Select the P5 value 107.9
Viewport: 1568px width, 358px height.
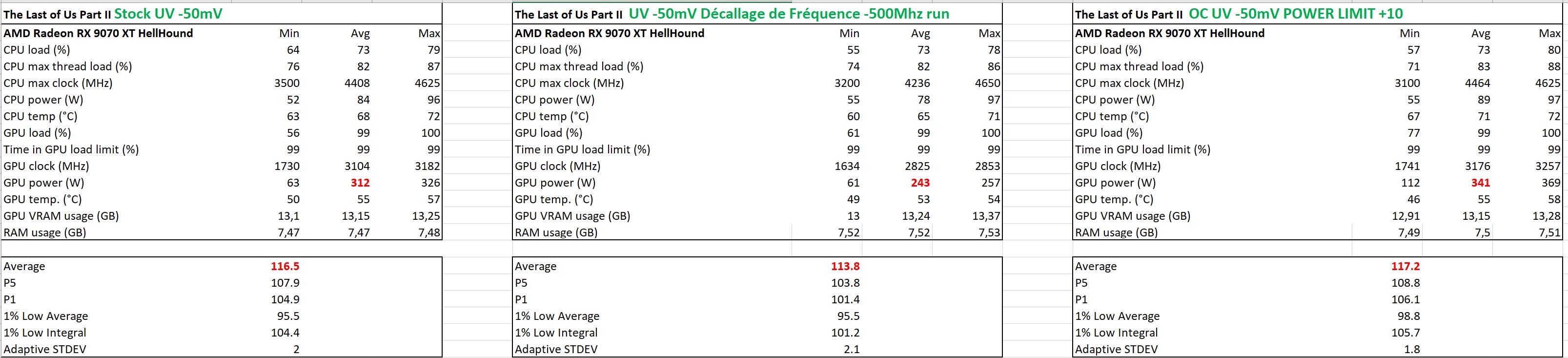[x=285, y=283]
